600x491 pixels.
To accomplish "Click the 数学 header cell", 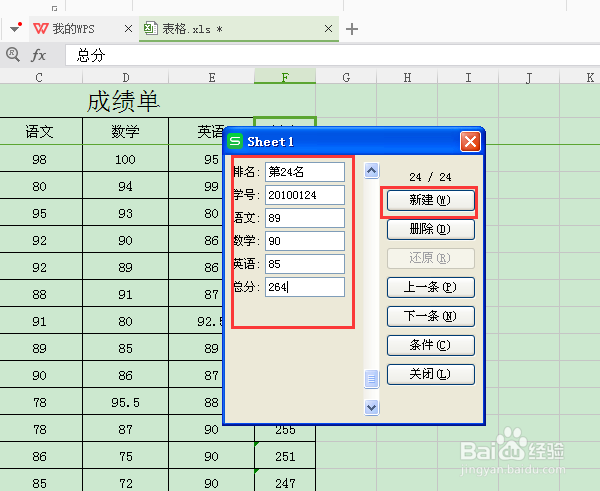I will [x=126, y=132].
